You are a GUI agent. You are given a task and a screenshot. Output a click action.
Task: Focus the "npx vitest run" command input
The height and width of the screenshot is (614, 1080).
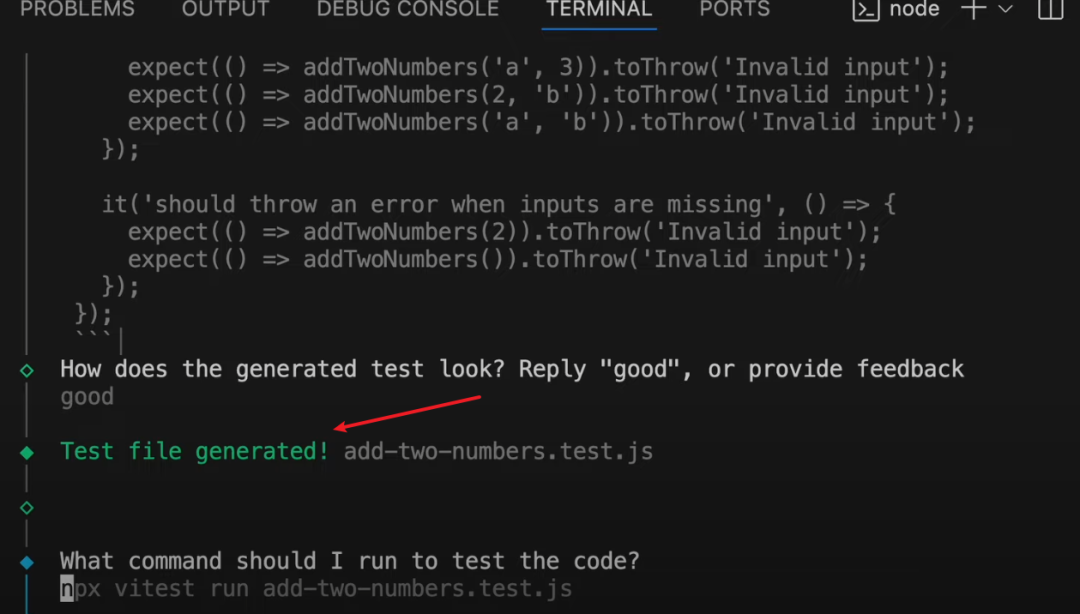pos(316,588)
